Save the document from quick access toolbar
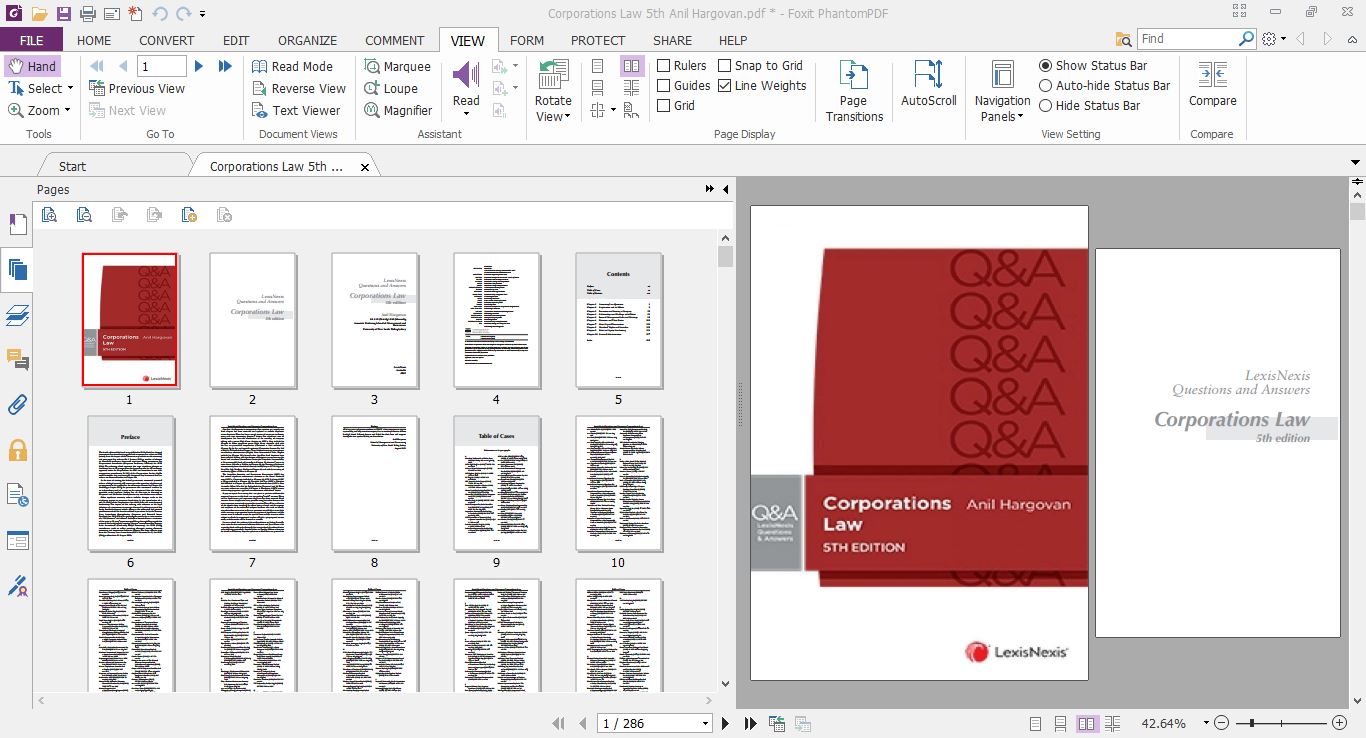This screenshot has width=1366, height=738. [63, 14]
